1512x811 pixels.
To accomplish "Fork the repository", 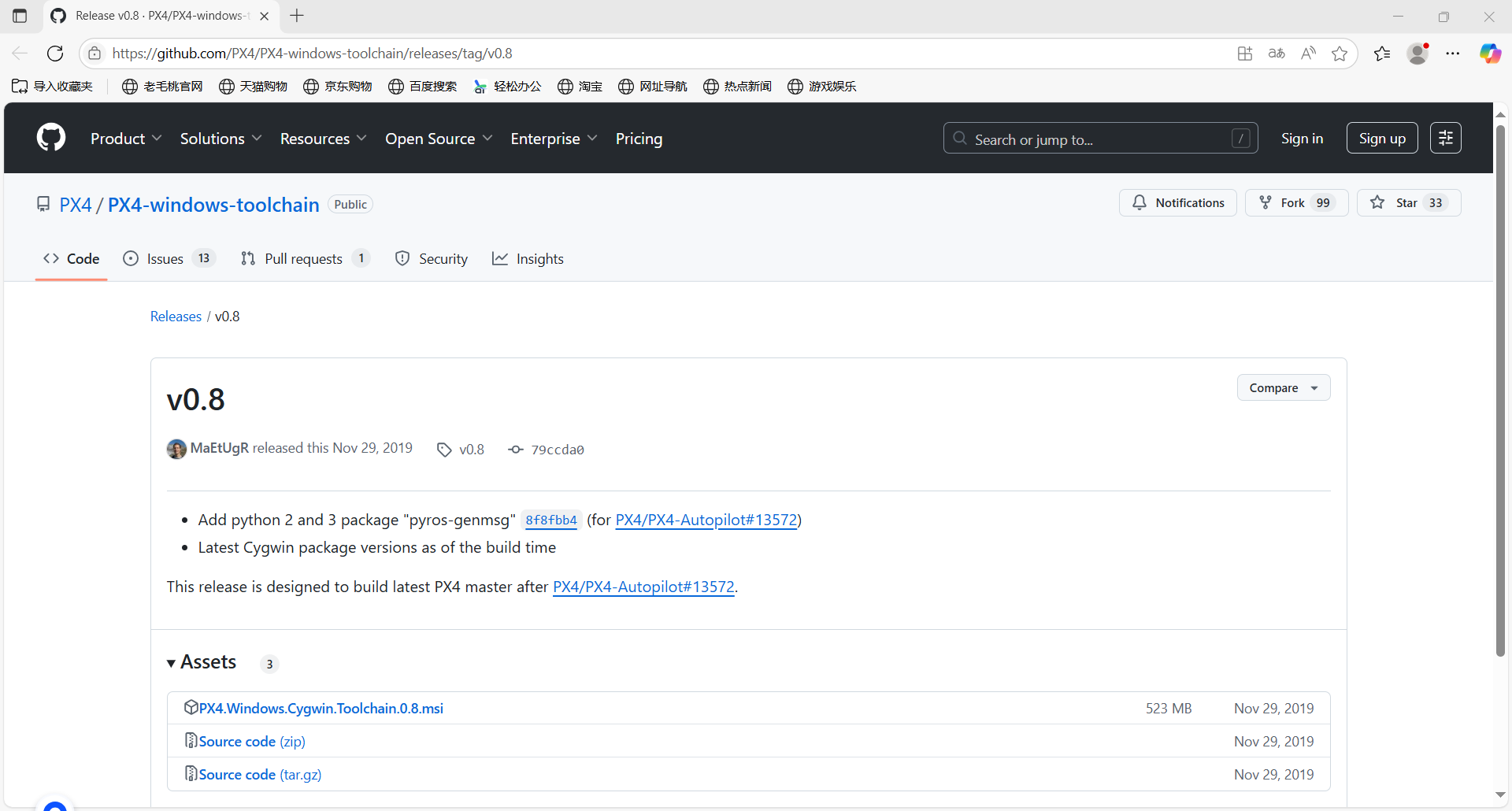I will 1283,202.
